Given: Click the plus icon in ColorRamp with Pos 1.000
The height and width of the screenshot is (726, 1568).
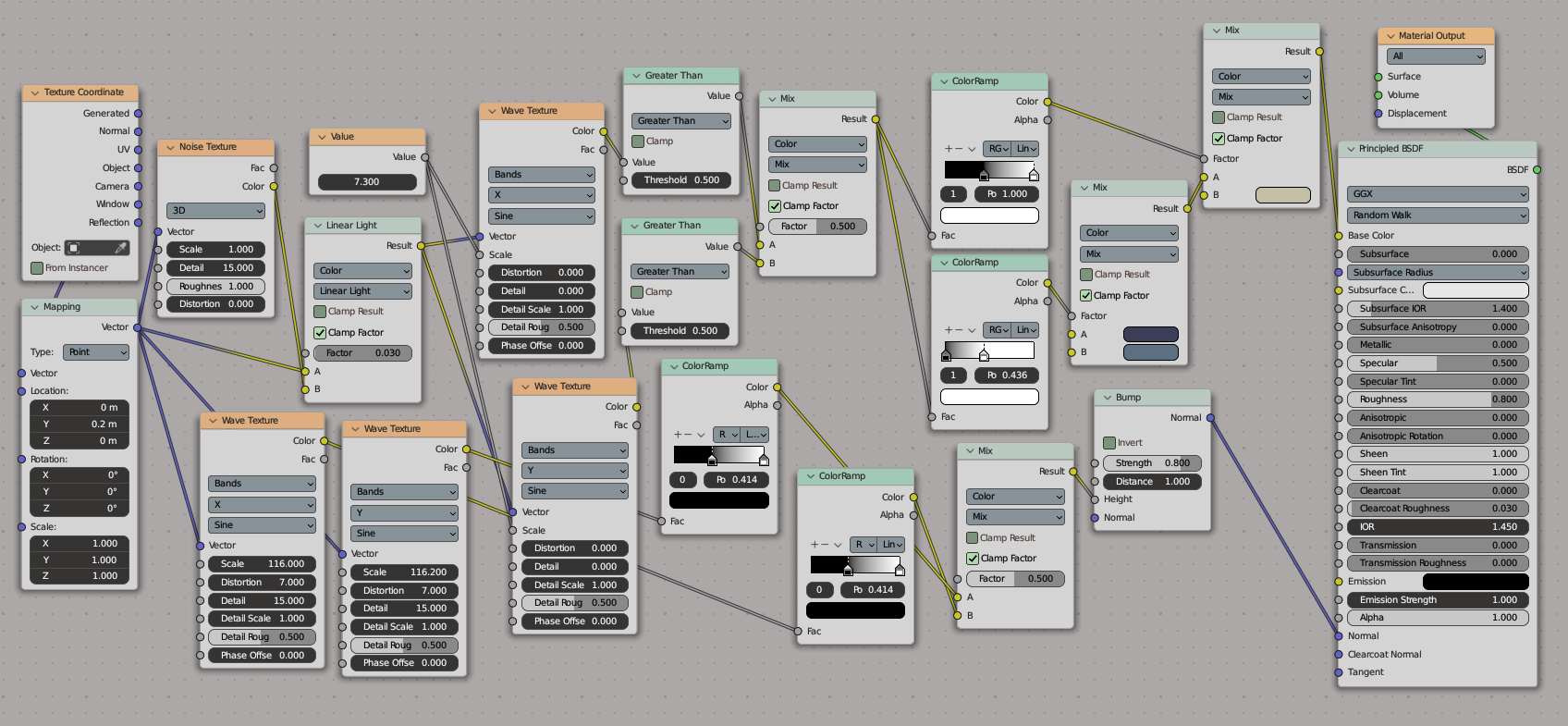Looking at the screenshot, I should point(949,148).
